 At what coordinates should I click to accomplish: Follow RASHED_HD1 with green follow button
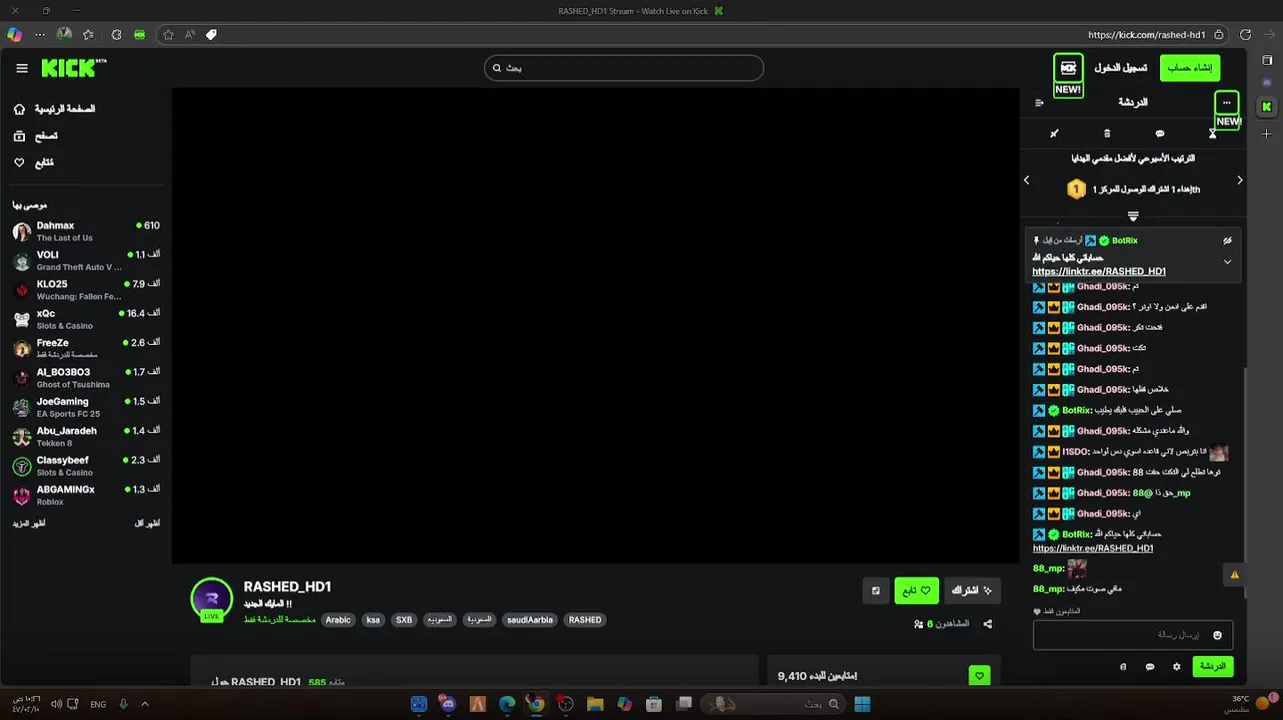click(916, 591)
